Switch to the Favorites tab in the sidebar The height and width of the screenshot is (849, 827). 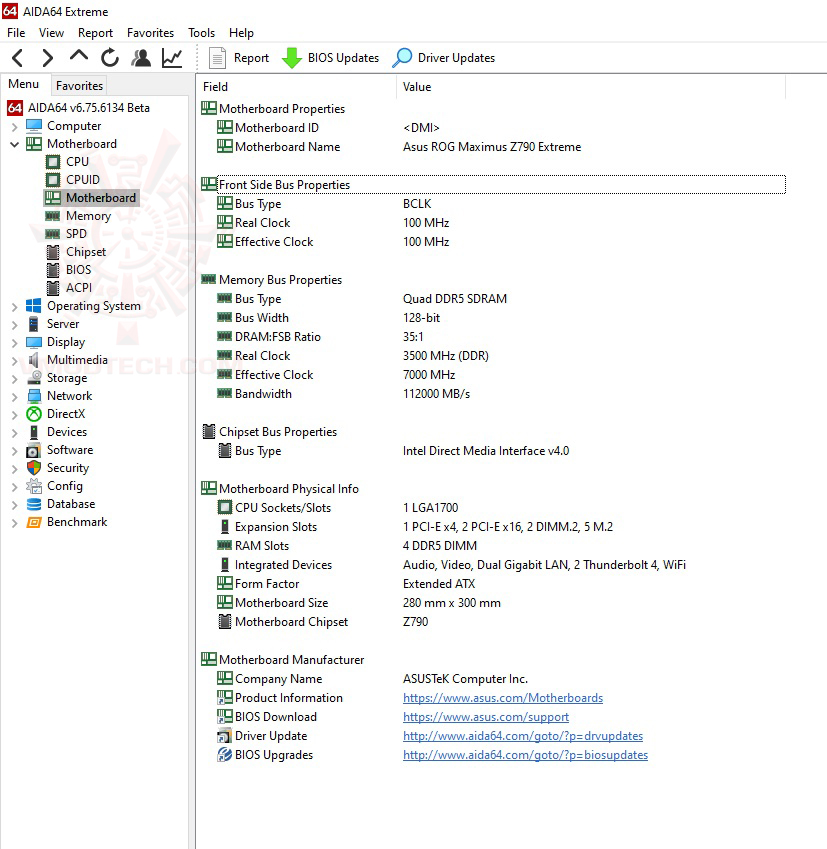pyautogui.click(x=79, y=86)
